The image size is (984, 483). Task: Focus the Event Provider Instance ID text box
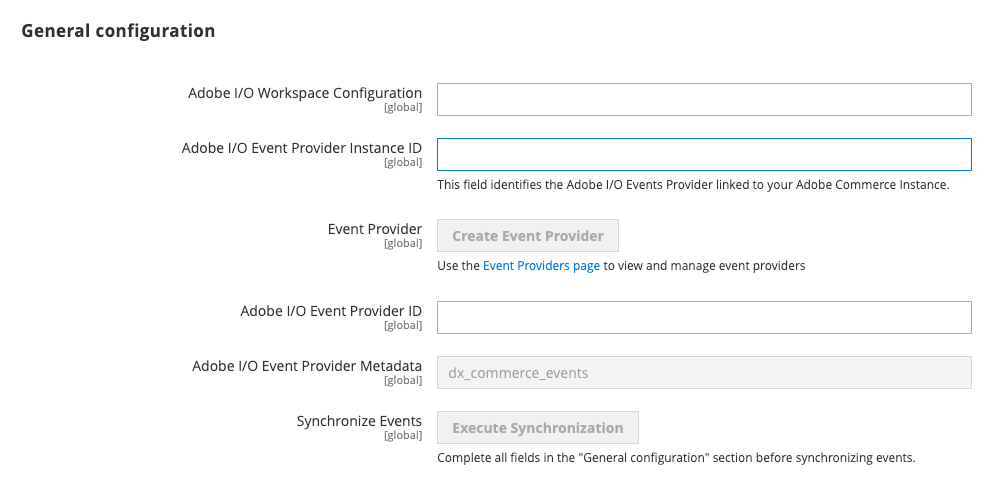pyautogui.click(x=704, y=155)
